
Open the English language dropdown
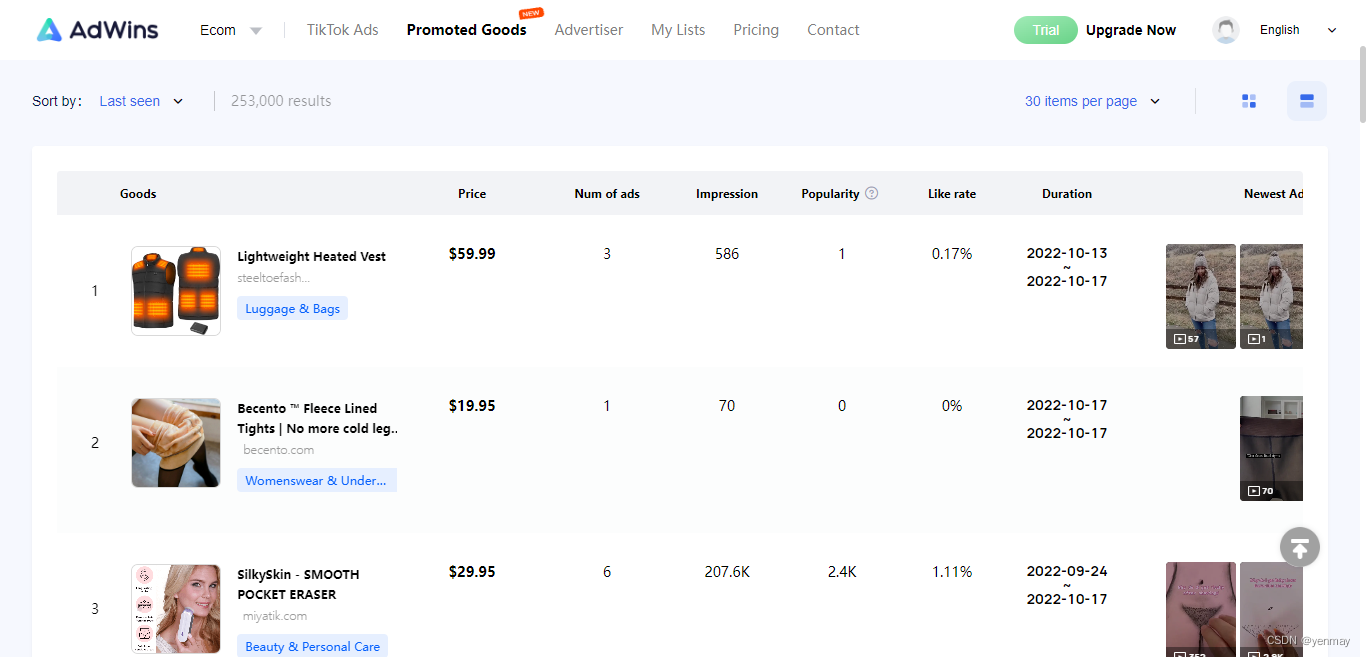pyautogui.click(x=1298, y=30)
